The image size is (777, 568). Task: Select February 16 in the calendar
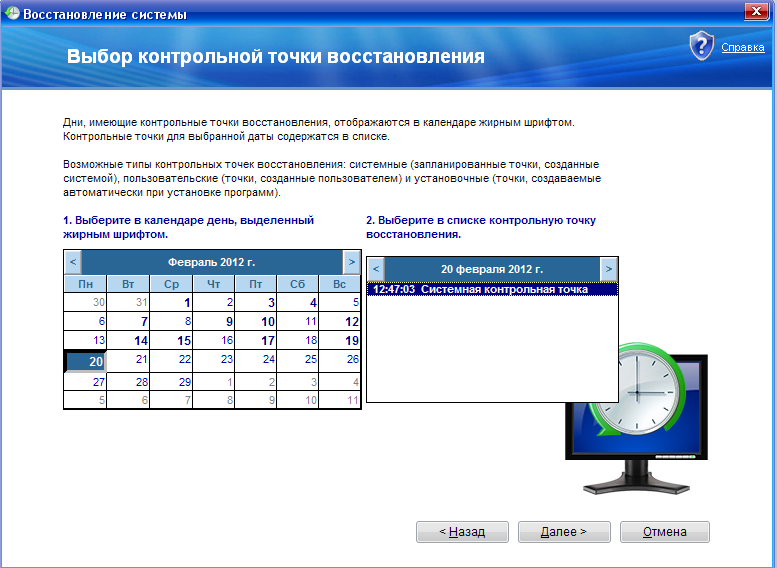tap(214, 340)
